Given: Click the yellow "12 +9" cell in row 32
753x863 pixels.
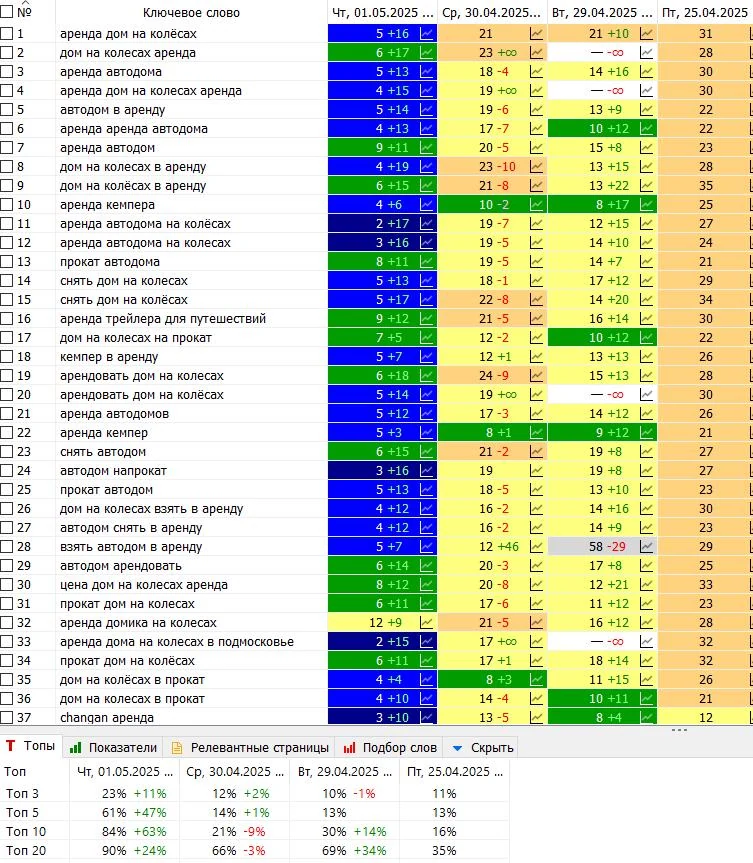Looking at the screenshot, I should [383, 622].
